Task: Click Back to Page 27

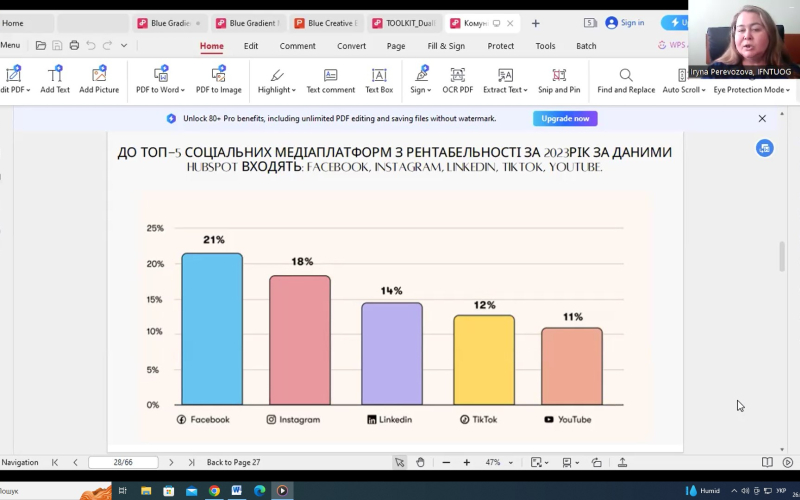Action: tap(233, 462)
